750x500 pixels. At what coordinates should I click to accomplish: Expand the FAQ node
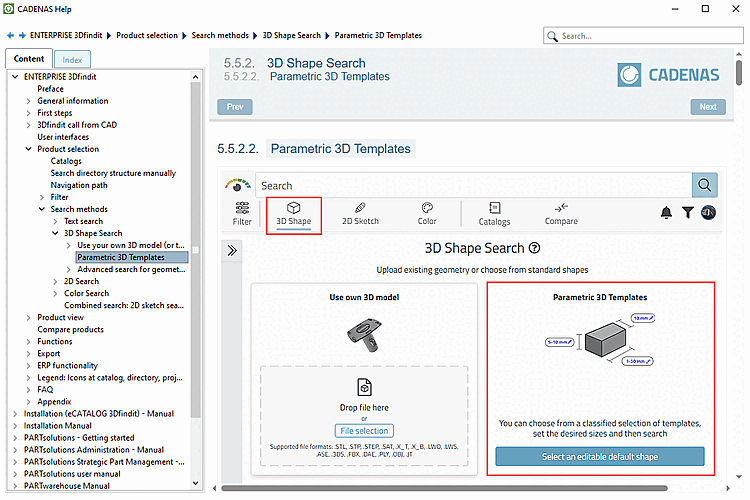click(28, 389)
